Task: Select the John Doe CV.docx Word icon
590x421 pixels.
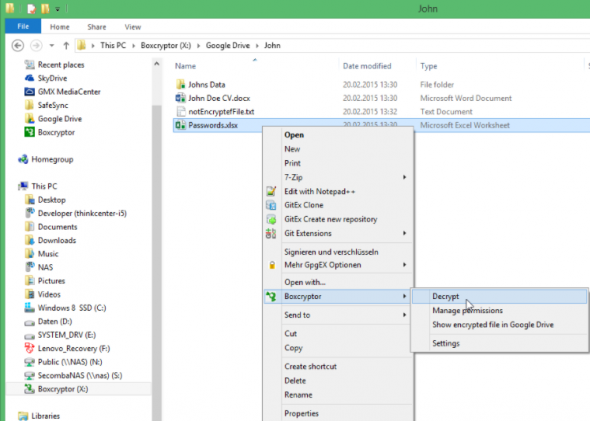Action: pyautogui.click(x=181, y=98)
